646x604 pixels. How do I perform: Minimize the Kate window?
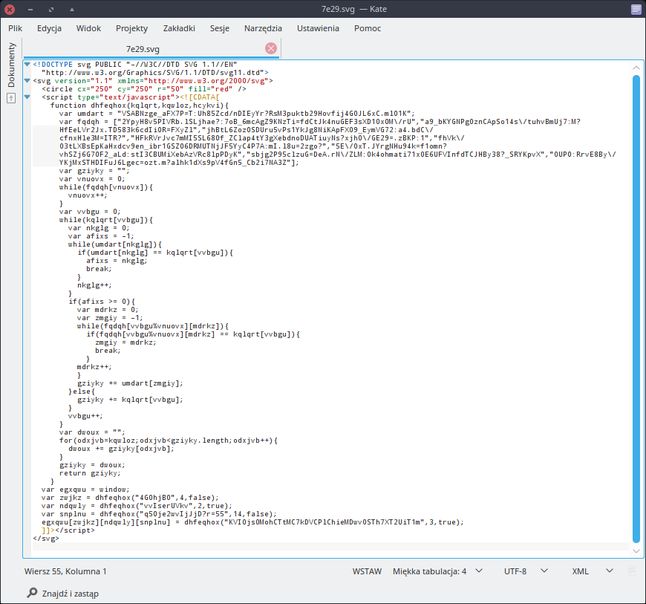click(x=30, y=9)
